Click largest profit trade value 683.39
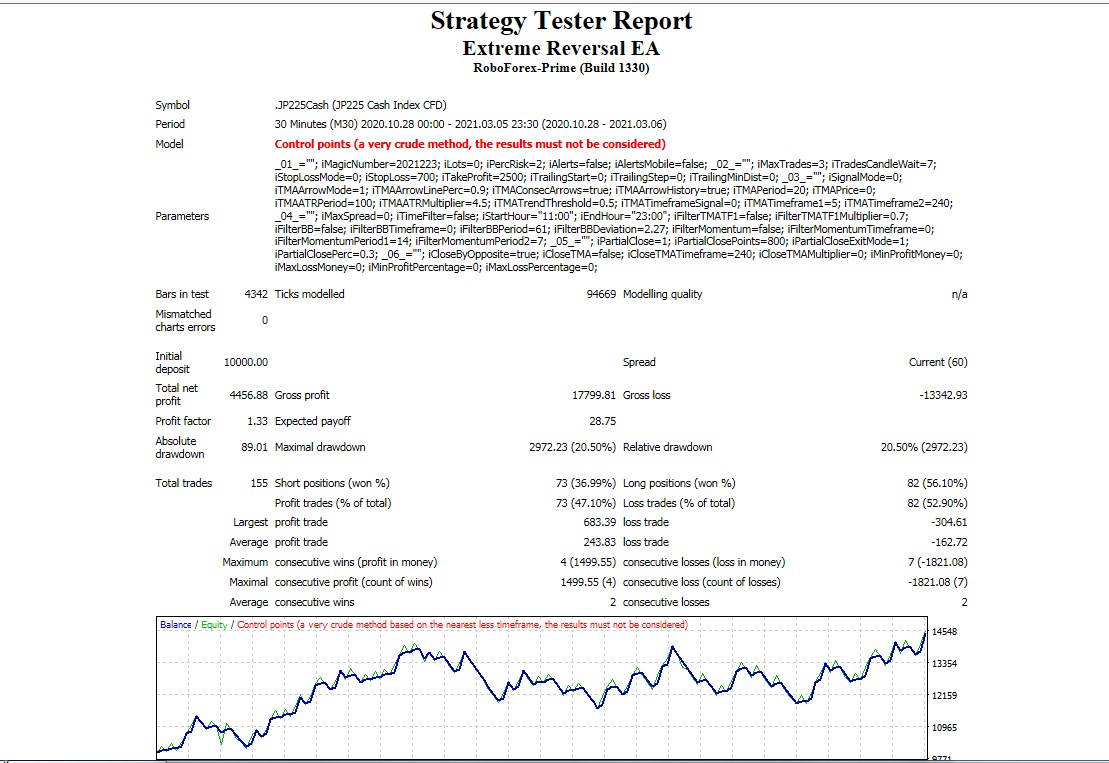1109x763 pixels. point(600,523)
